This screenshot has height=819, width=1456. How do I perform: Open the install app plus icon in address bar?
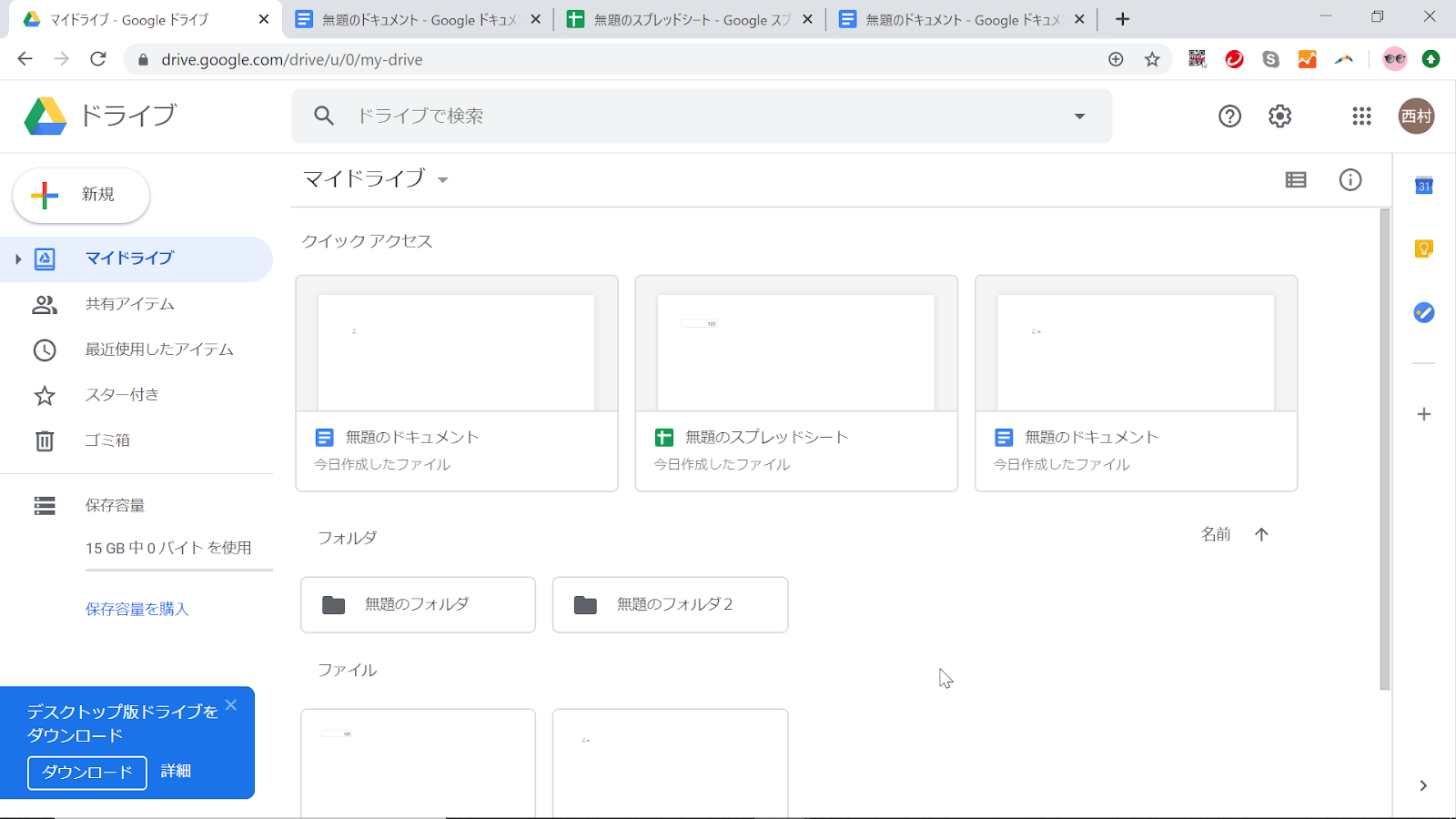click(x=1116, y=59)
